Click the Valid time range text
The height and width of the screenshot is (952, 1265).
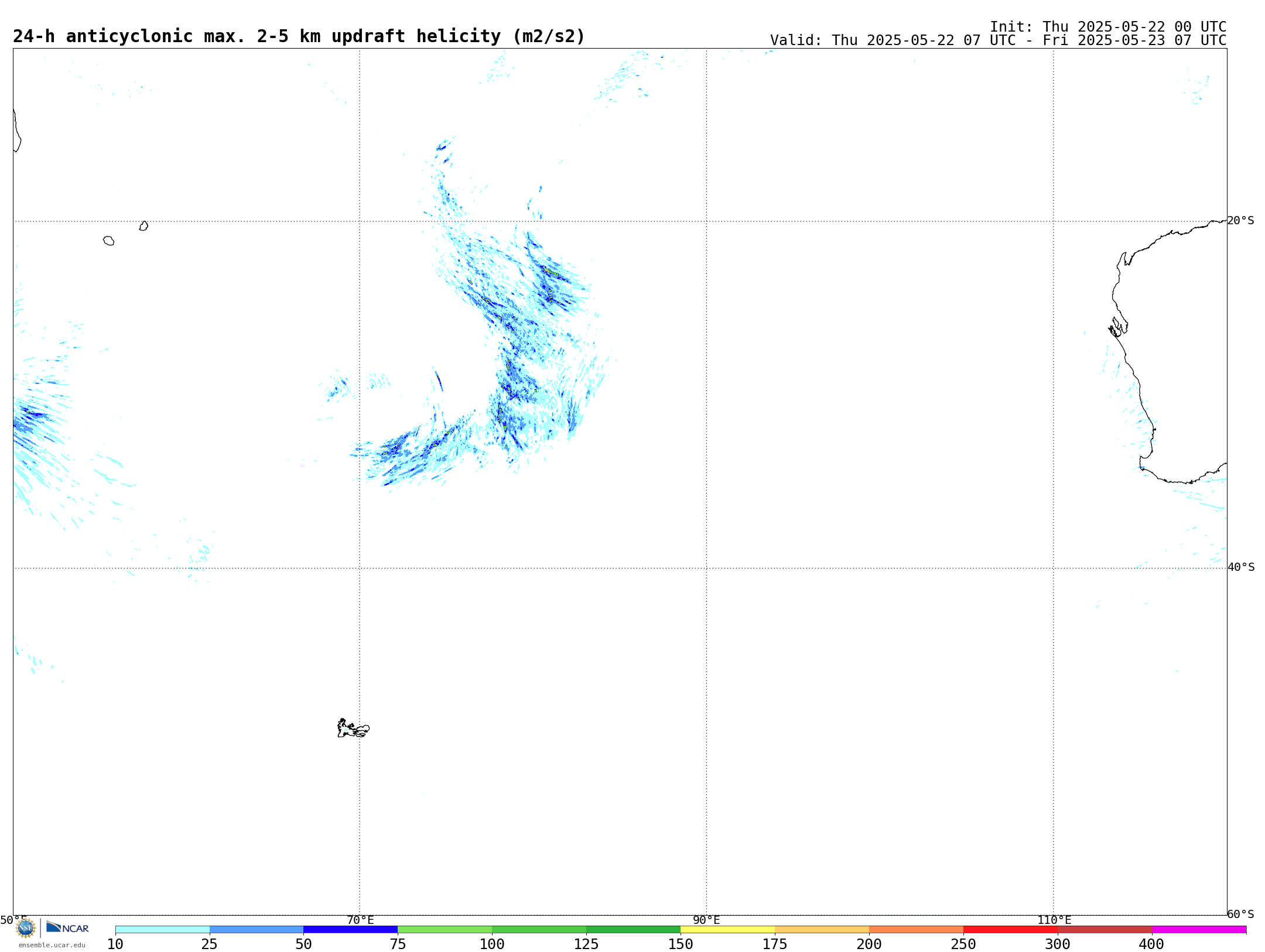[x=998, y=40]
